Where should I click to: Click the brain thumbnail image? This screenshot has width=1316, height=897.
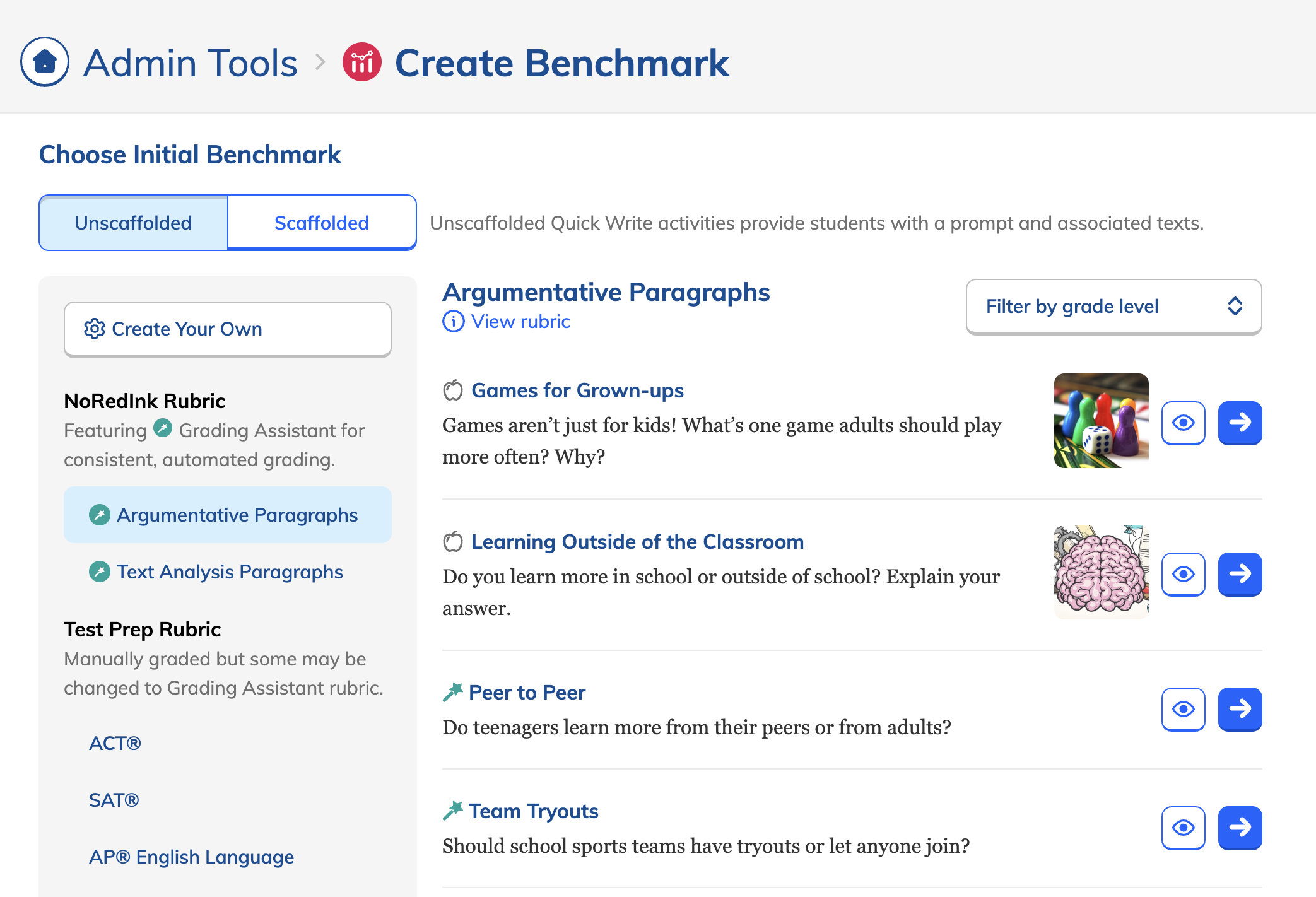1101,572
